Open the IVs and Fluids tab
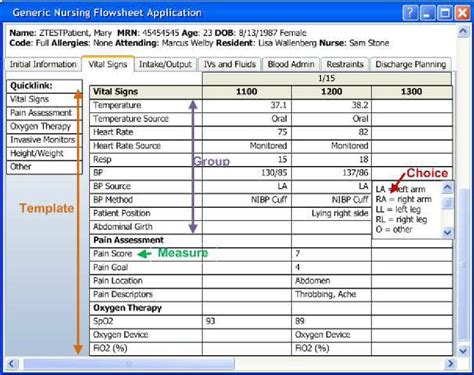 230,64
